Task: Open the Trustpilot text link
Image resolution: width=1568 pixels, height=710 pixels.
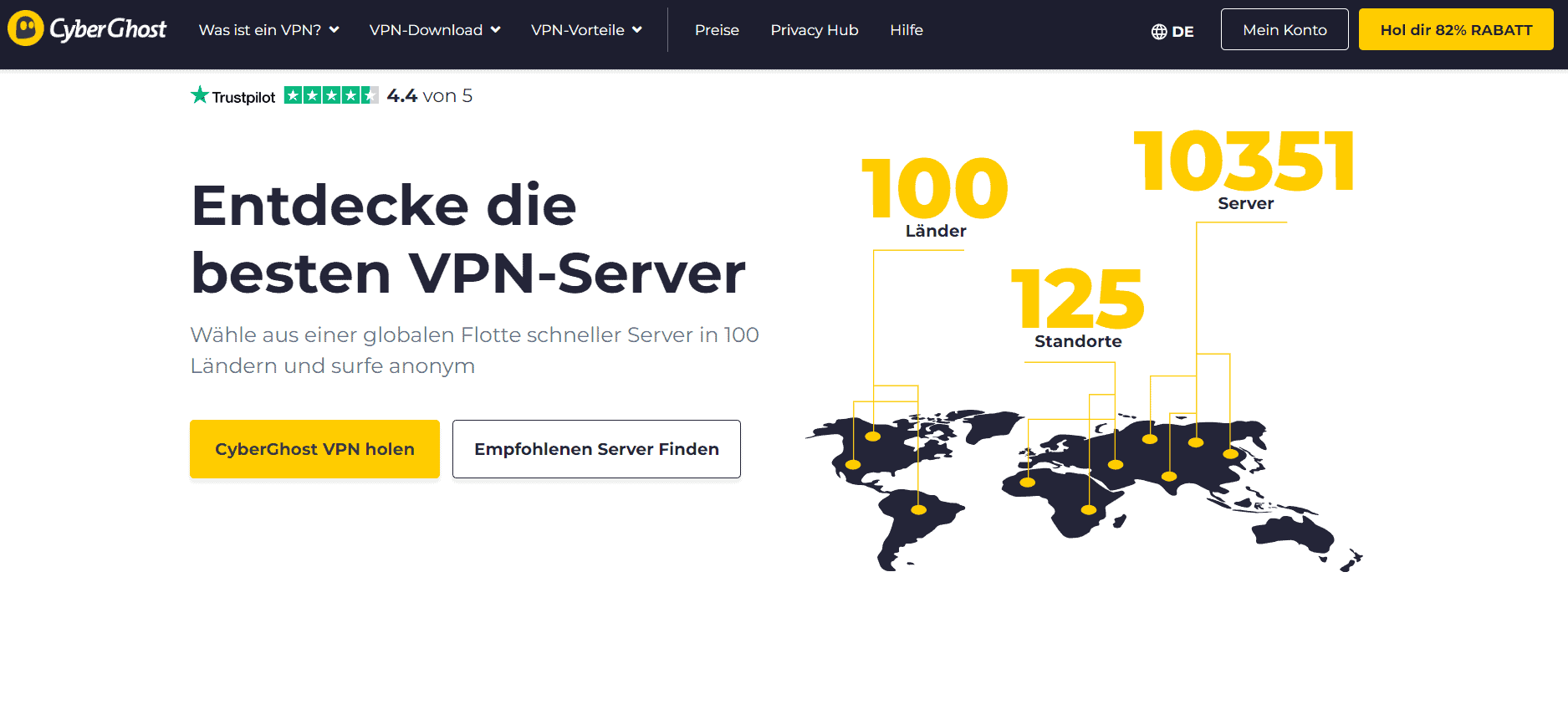Action: [243, 97]
